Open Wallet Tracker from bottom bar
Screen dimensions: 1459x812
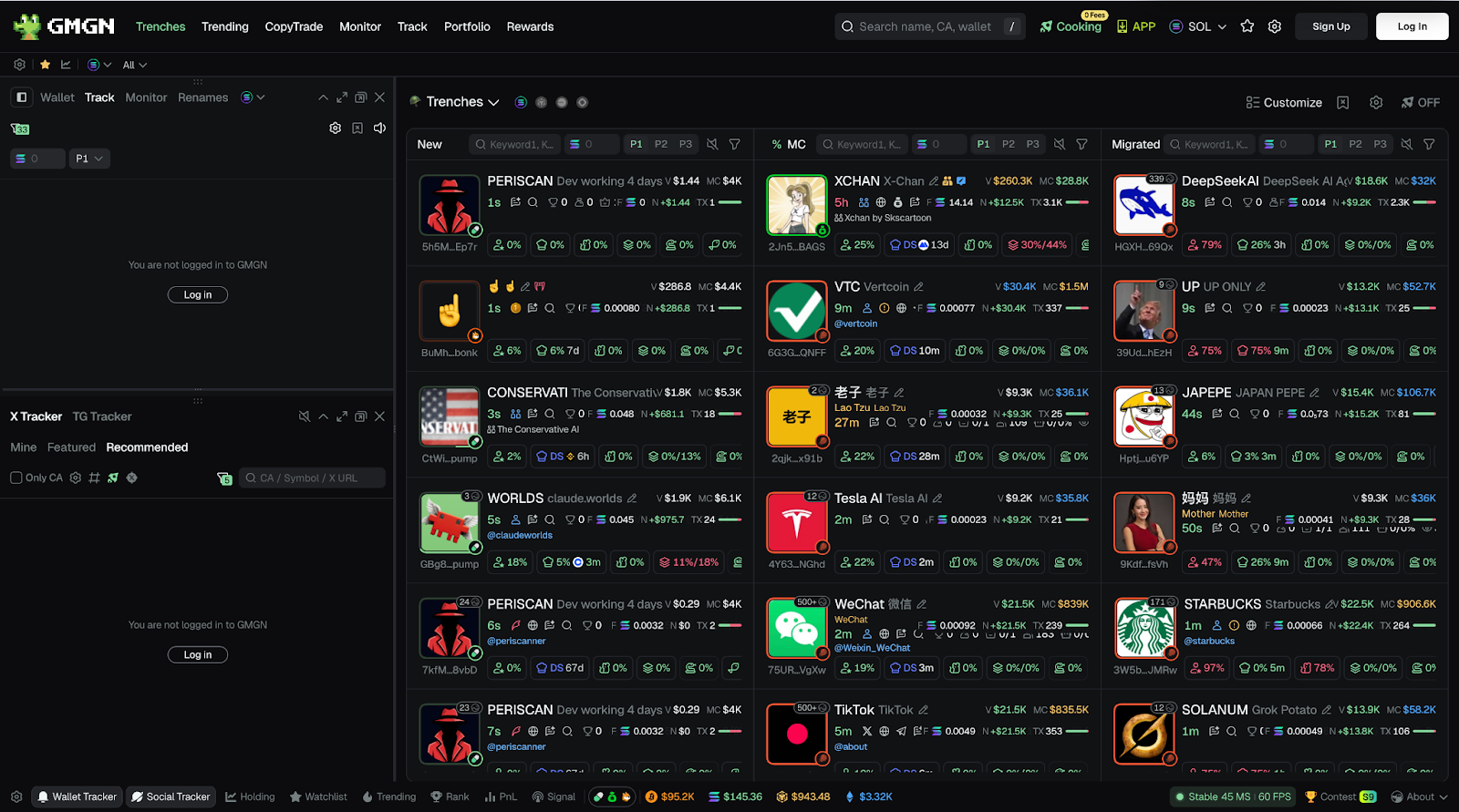pyautogui.click(x=77, y=797)
